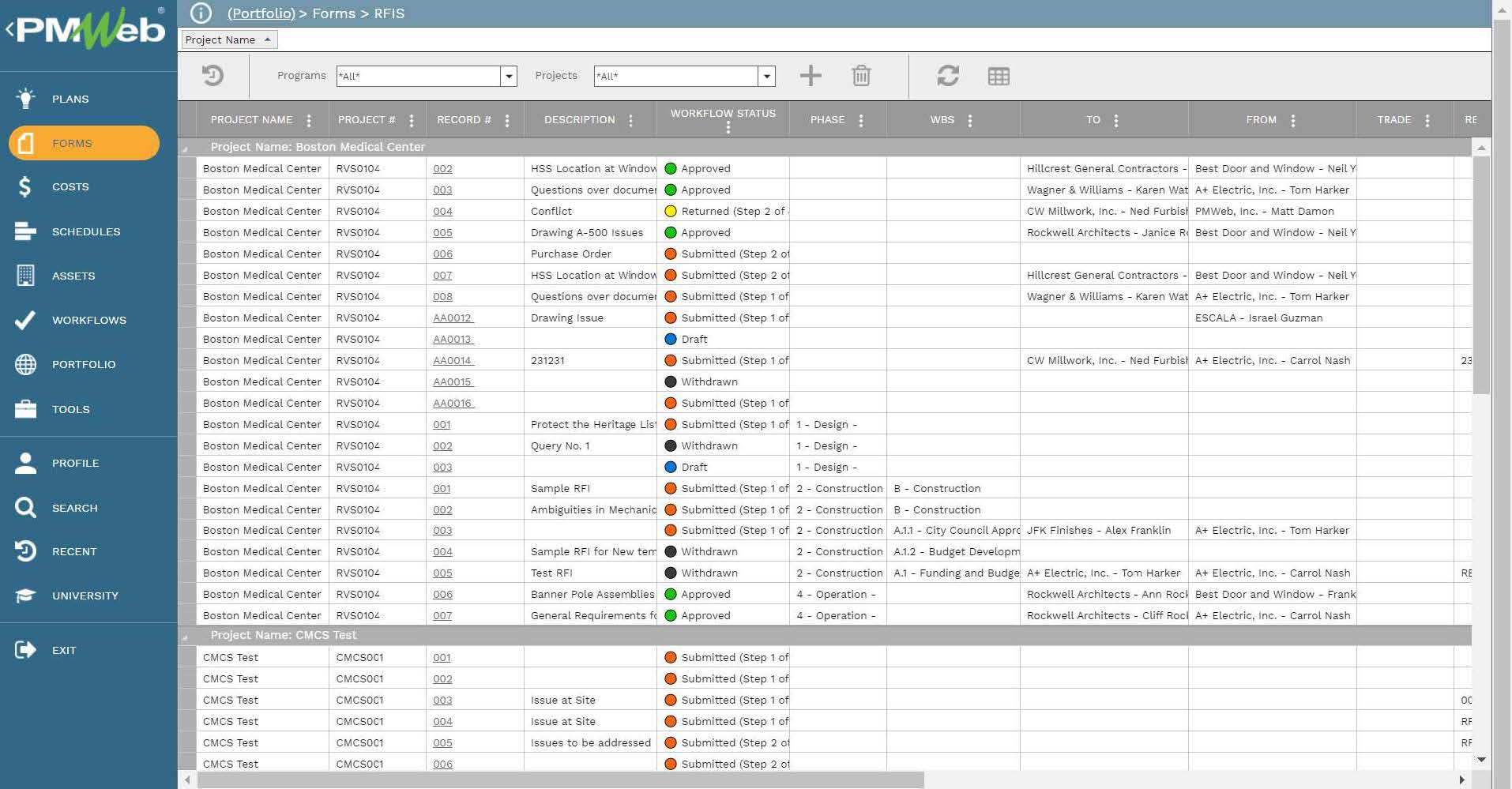
Task: Open column options for Trade header
Action: click(1427, 121)
